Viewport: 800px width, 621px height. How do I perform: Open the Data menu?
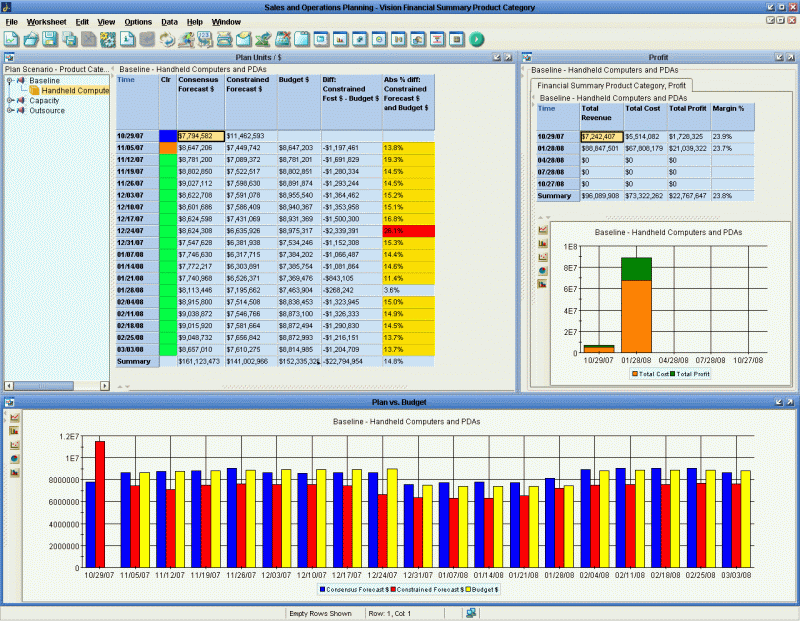pos(169,22)
